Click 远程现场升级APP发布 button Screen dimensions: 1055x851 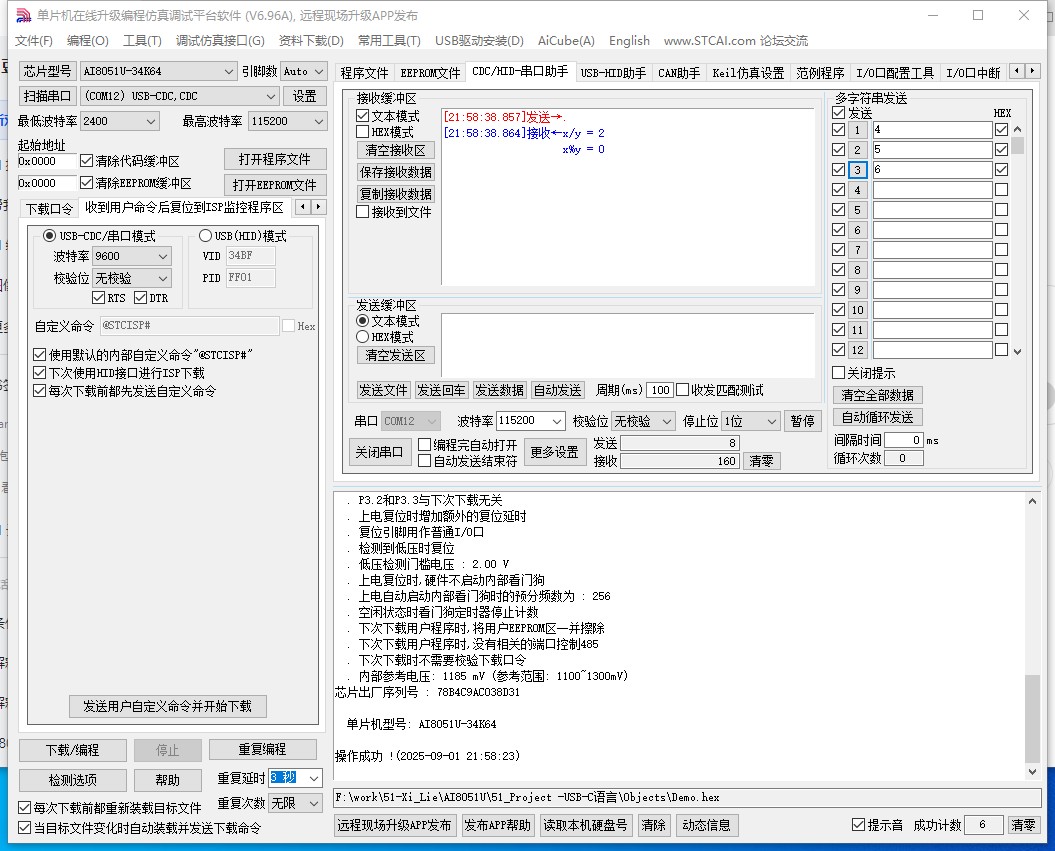pos(394,825)
